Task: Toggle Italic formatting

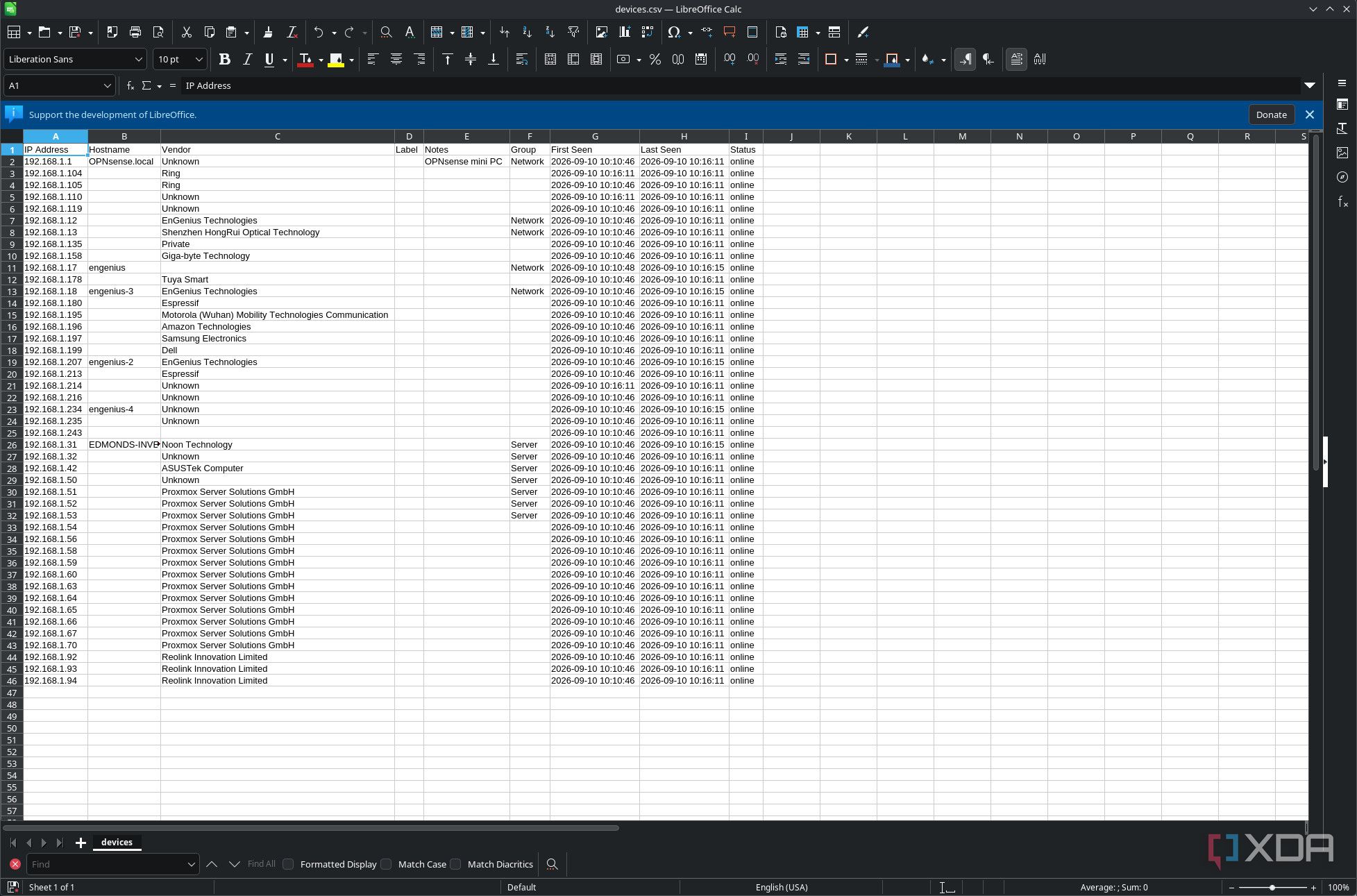Action: click(x=247, y=59)
